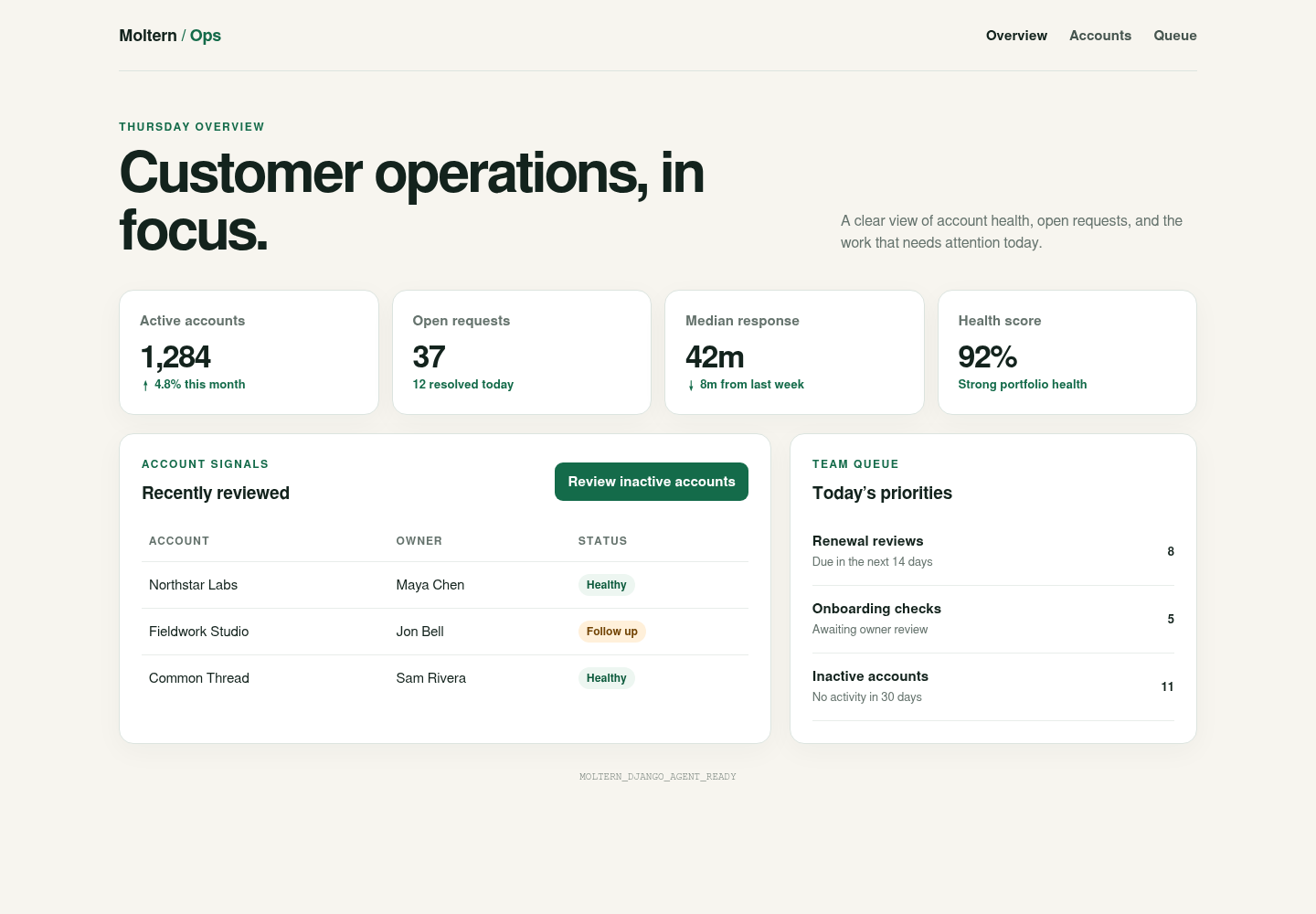Viewport: 1316px width, 914px height.
Task: Click Due in the next 14 days
Action: (x=873, y=562)
